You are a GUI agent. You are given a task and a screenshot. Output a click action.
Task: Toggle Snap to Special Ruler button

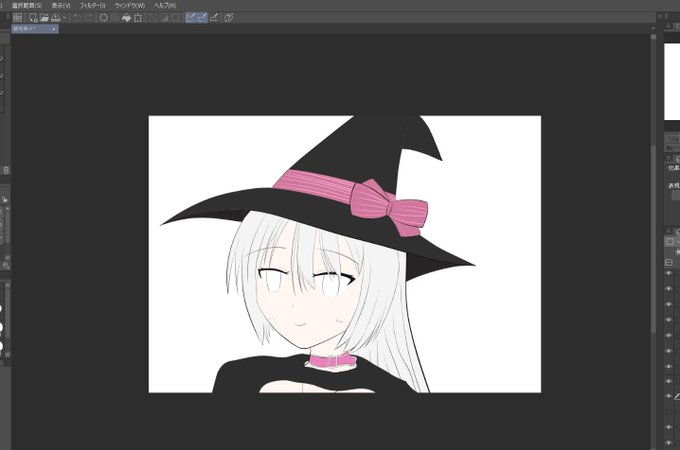pyautogui.click(x=202, y=17)
